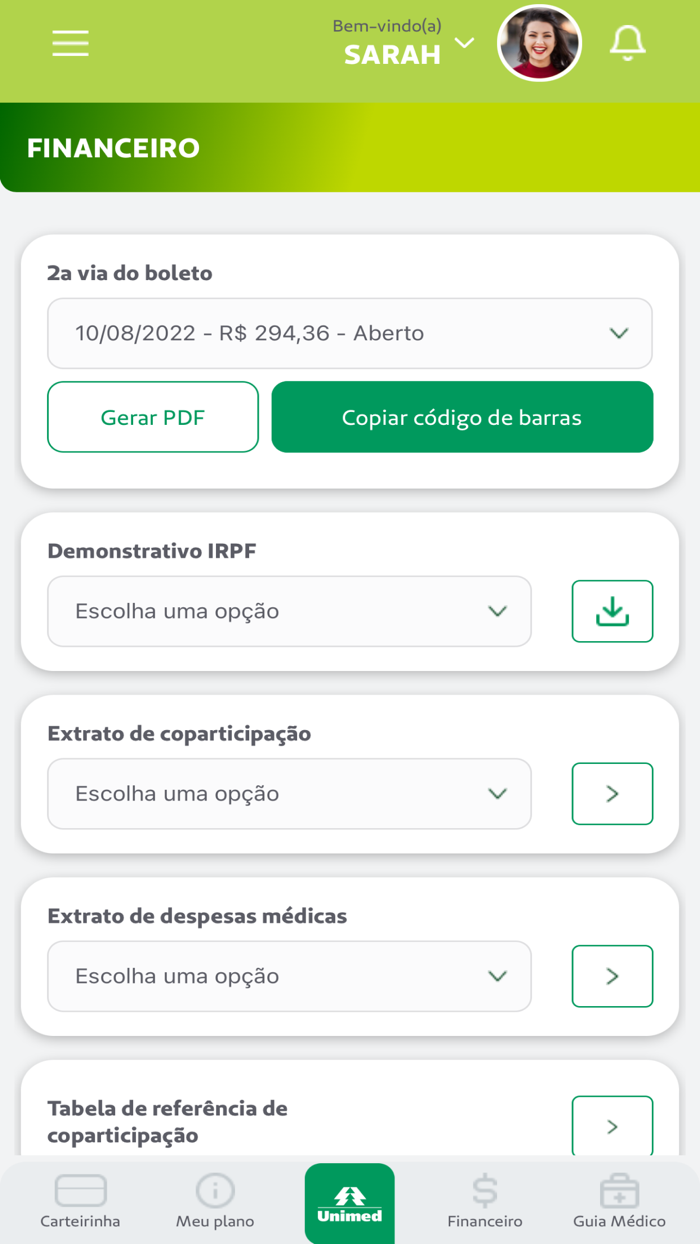Image resolution: width=700 pixels, height=1244 pixels.
Task: Open Tabela de referência de coparticipação arrow
Action: 612,1126
